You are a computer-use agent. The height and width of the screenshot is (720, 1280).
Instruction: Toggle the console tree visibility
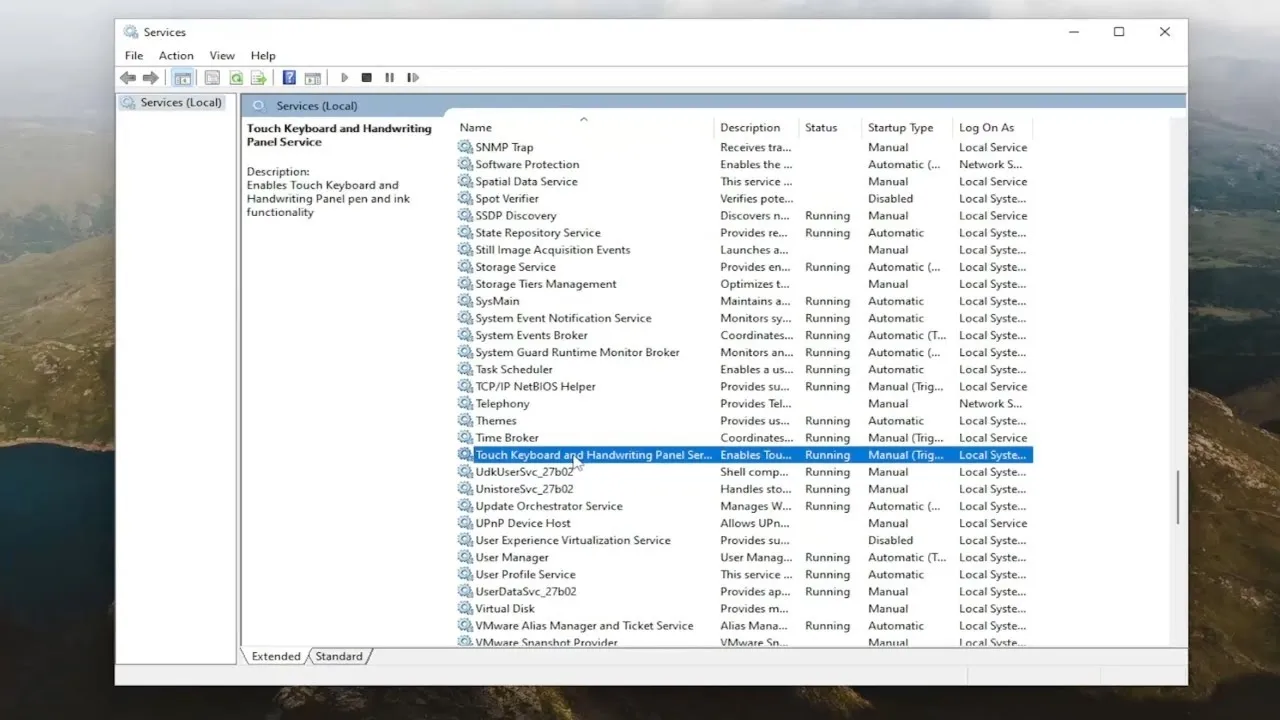click(182, 77)
